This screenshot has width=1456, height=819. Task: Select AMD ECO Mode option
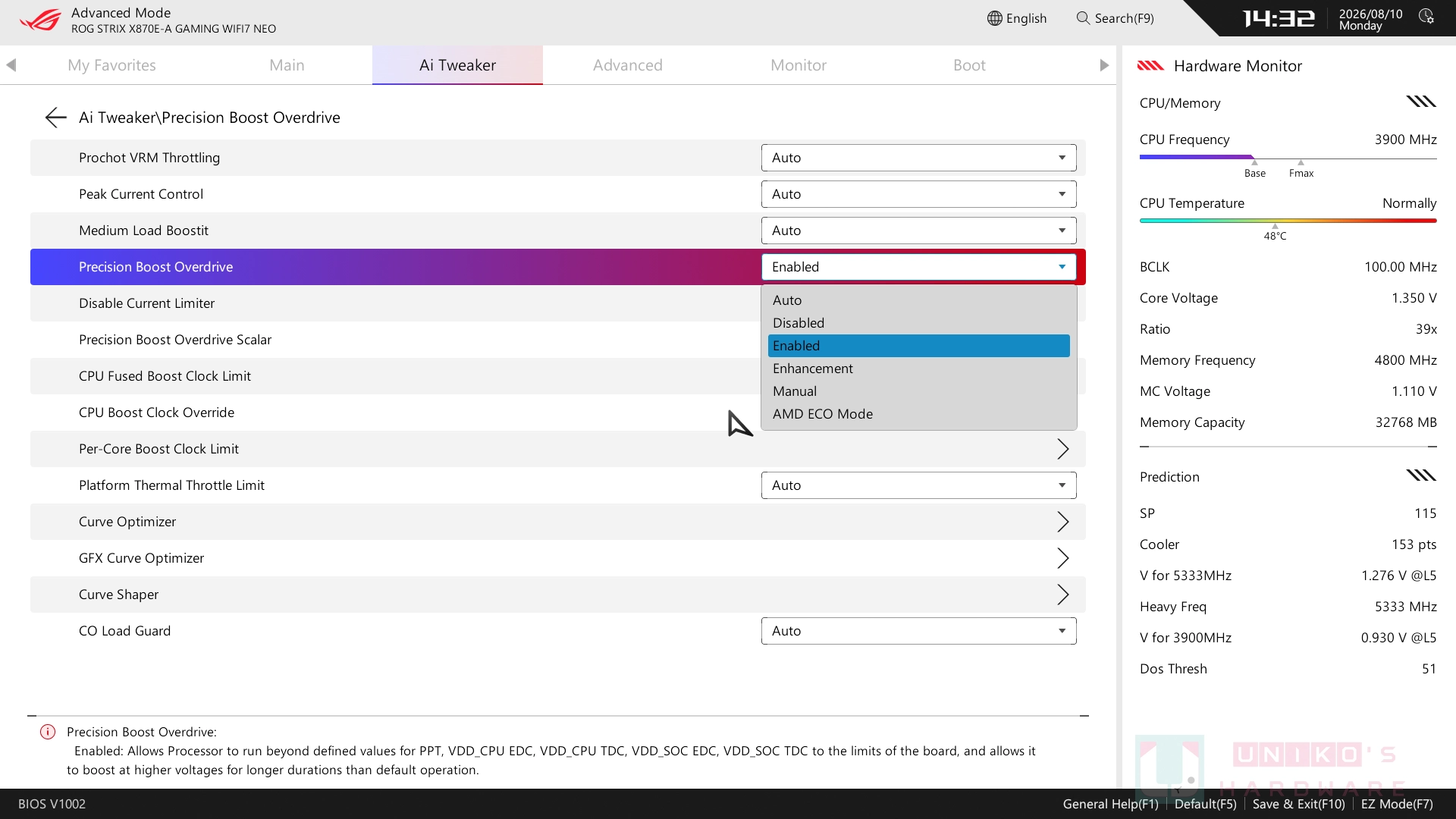pyautogui.click(x=918, y=414)
